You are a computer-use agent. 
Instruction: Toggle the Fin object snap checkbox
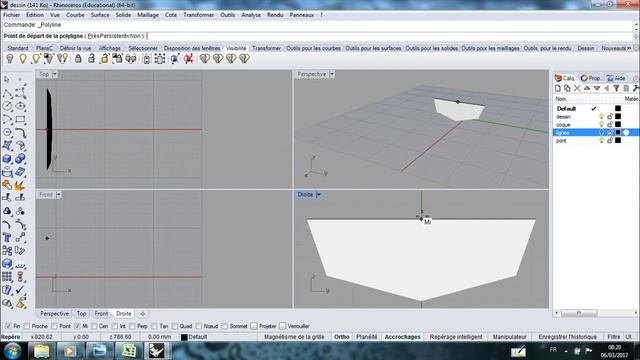[8, 326]
